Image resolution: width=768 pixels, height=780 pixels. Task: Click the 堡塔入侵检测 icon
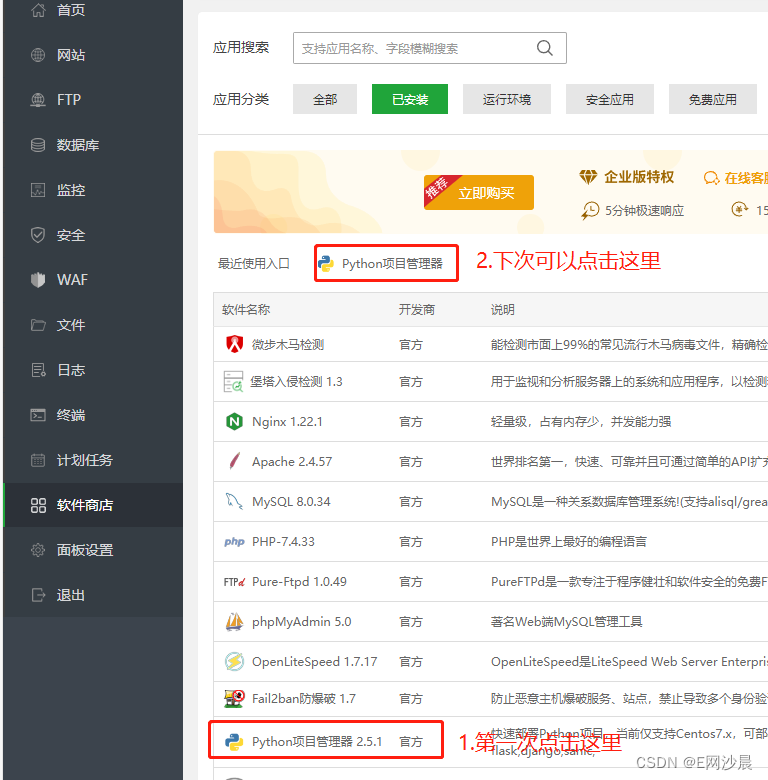[233, 382]
